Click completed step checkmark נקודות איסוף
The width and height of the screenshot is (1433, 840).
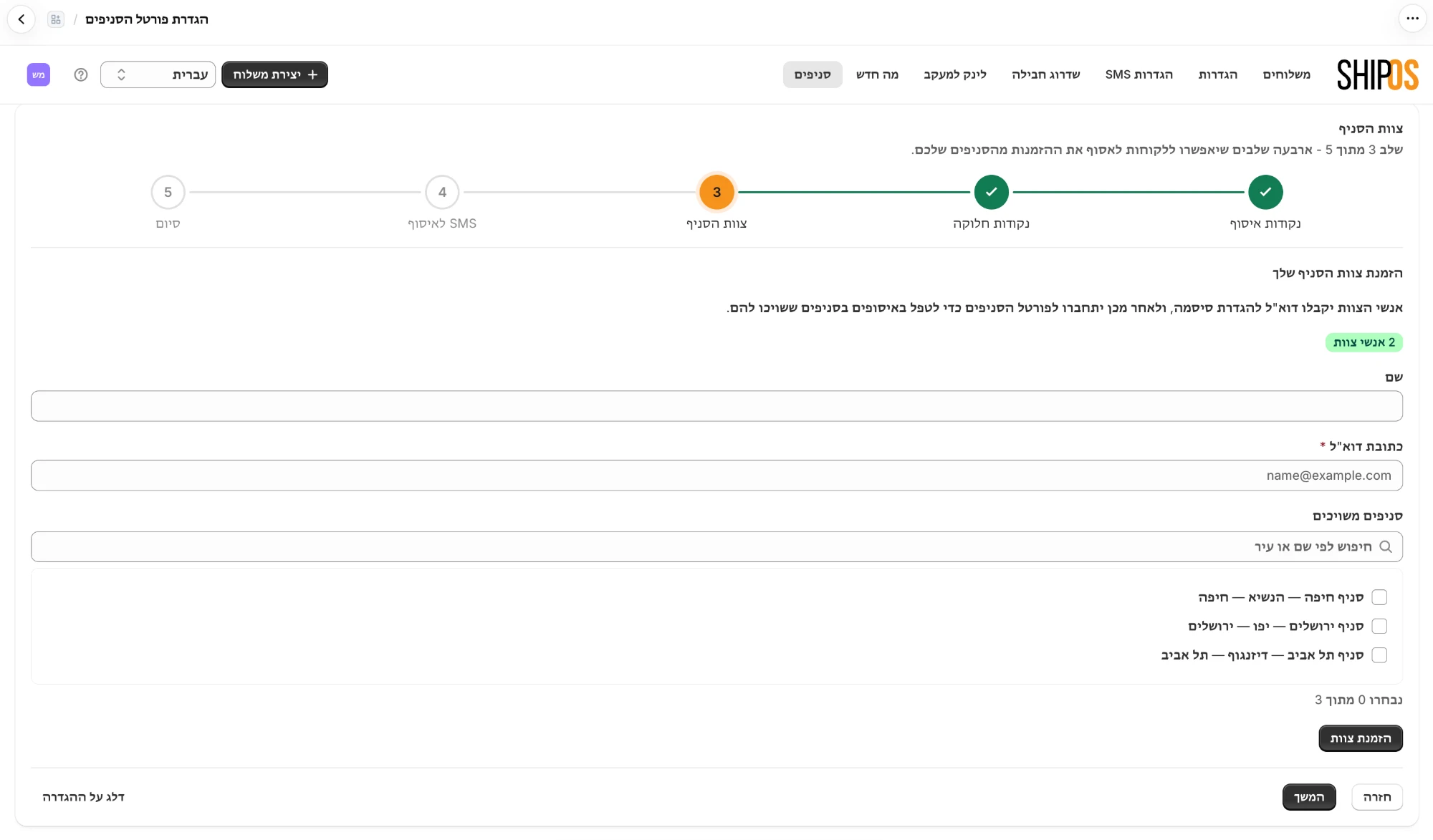point(1265,192)
